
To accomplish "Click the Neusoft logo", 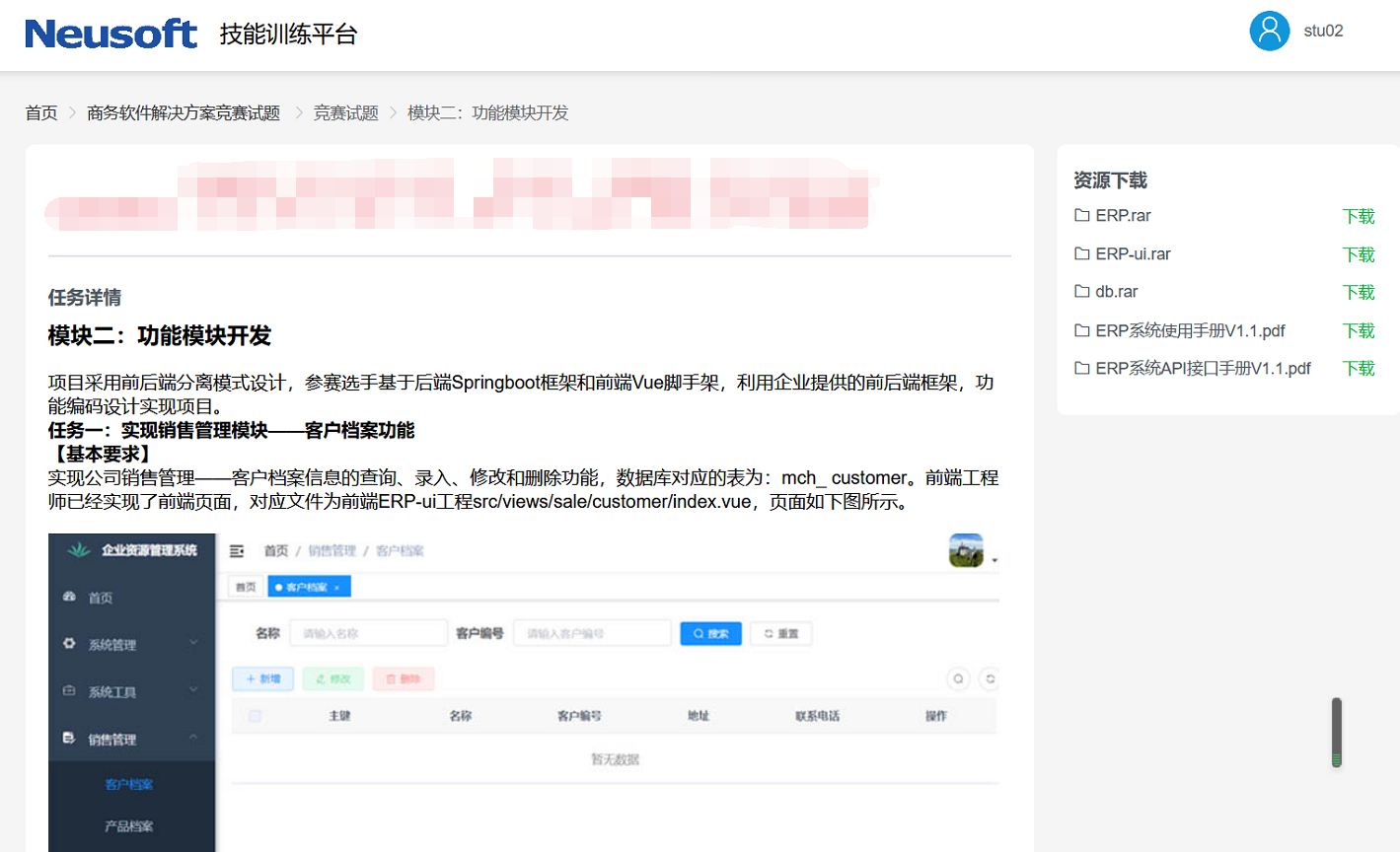I will click(111, 34).
